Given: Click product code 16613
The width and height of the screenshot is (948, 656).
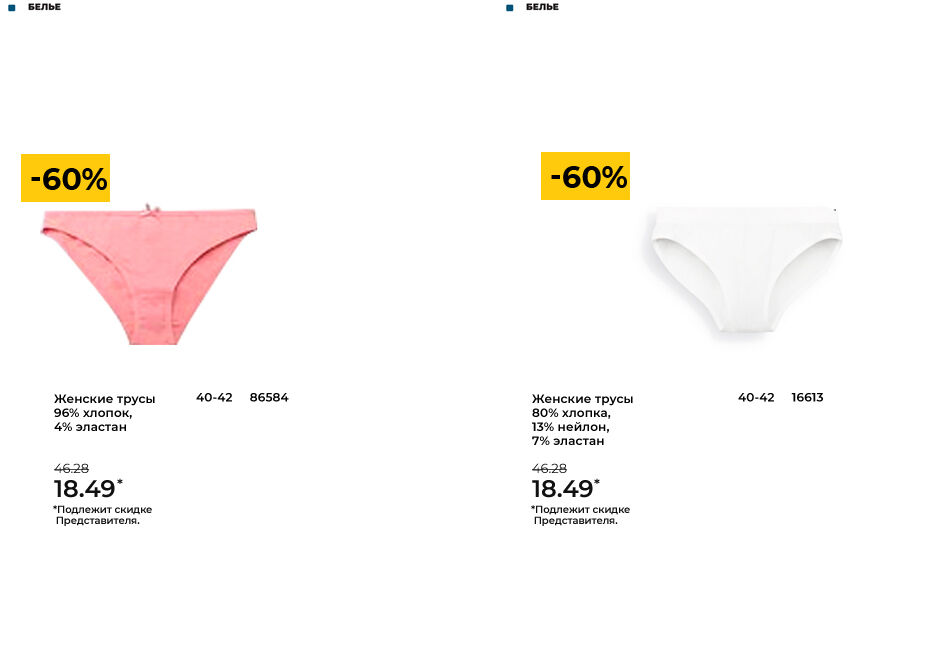Looking at the screenshot, I should tap(807, 397).
